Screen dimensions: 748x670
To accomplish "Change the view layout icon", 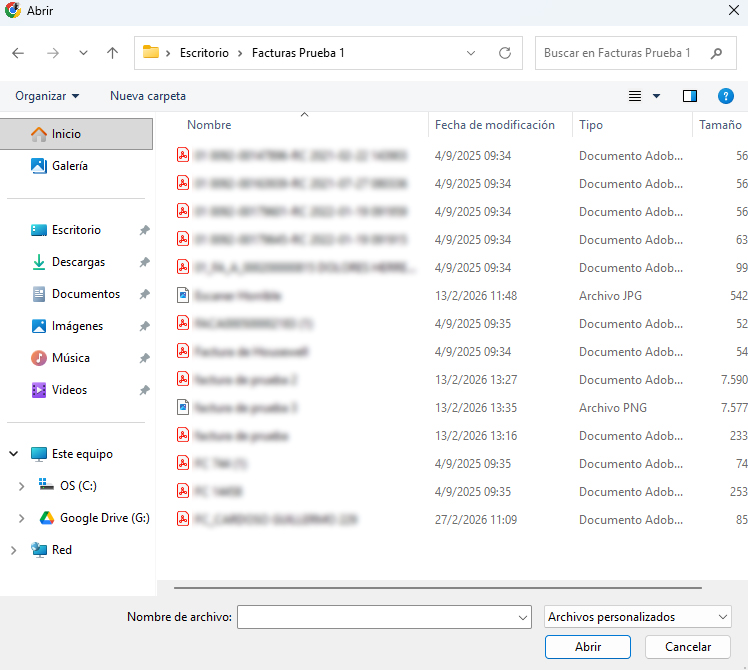I will [634, 96].
